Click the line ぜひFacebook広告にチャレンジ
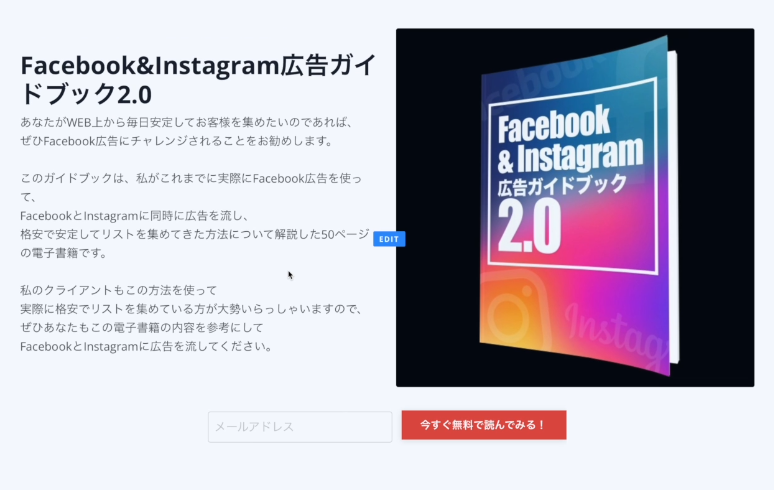 coord(177,141)
